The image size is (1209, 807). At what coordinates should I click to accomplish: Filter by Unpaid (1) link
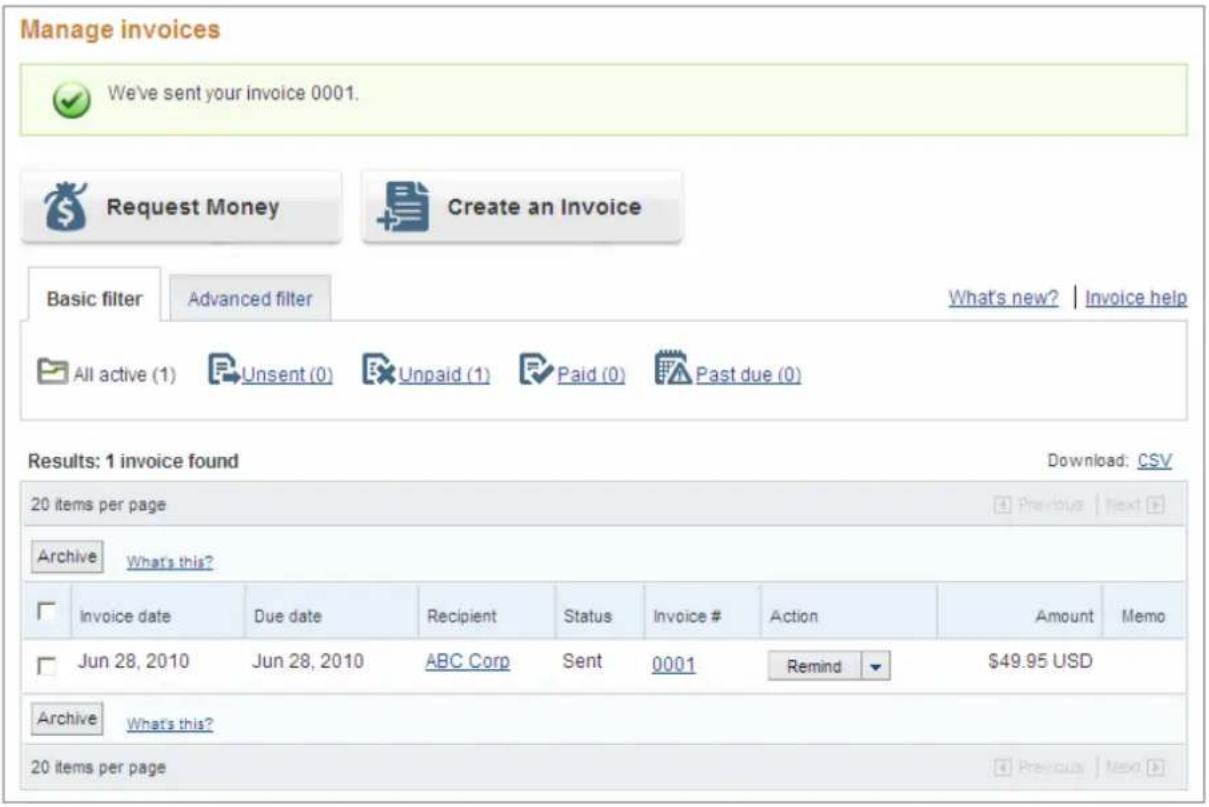[445, 376]
